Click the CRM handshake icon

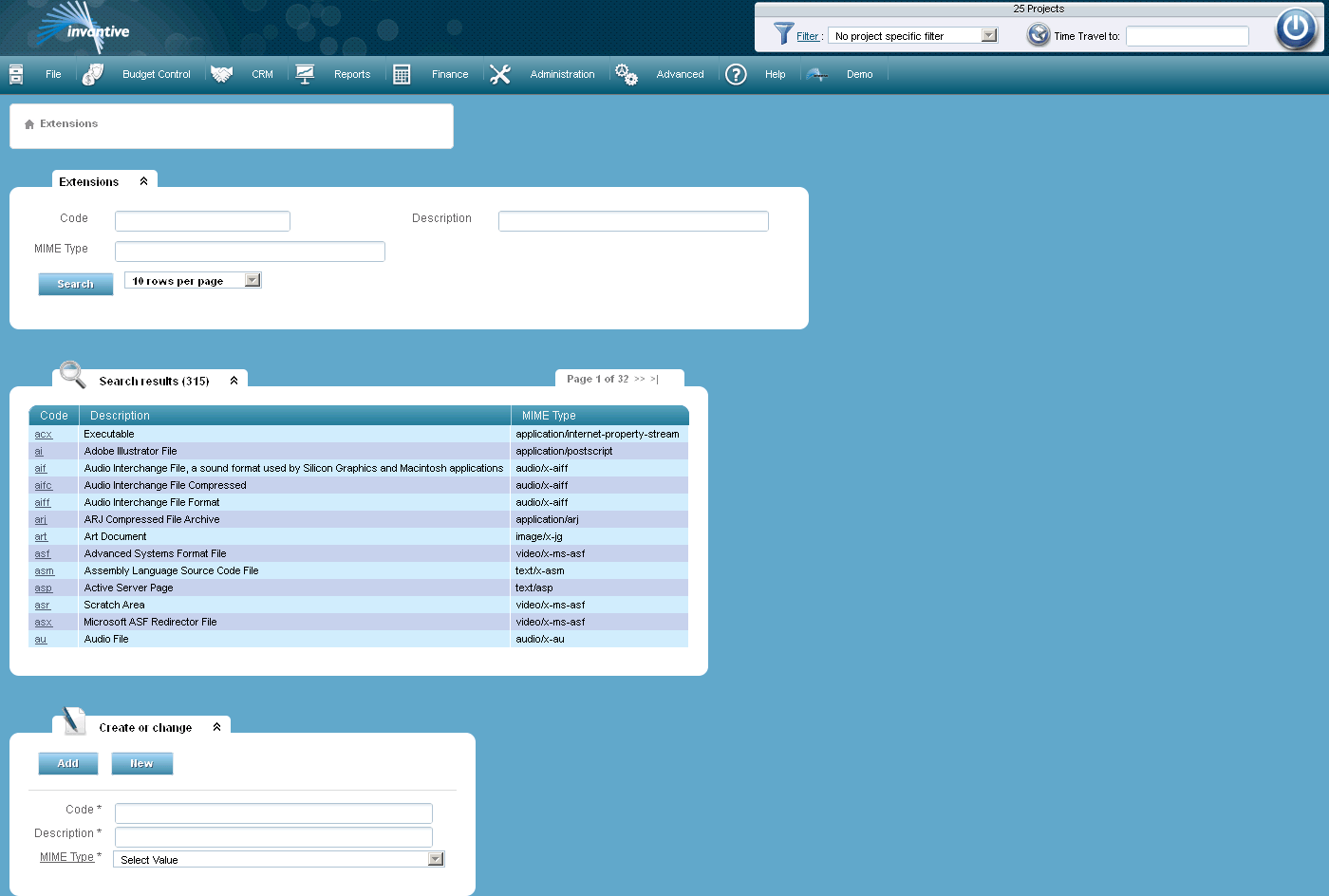click(x=221, y=73)
